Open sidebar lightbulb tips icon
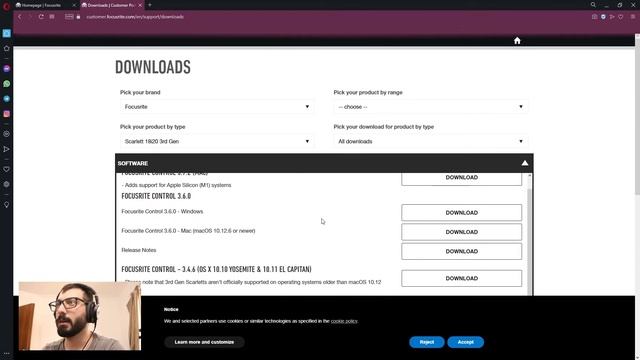This screenshot has height=360, width=640. pos(7,204)
